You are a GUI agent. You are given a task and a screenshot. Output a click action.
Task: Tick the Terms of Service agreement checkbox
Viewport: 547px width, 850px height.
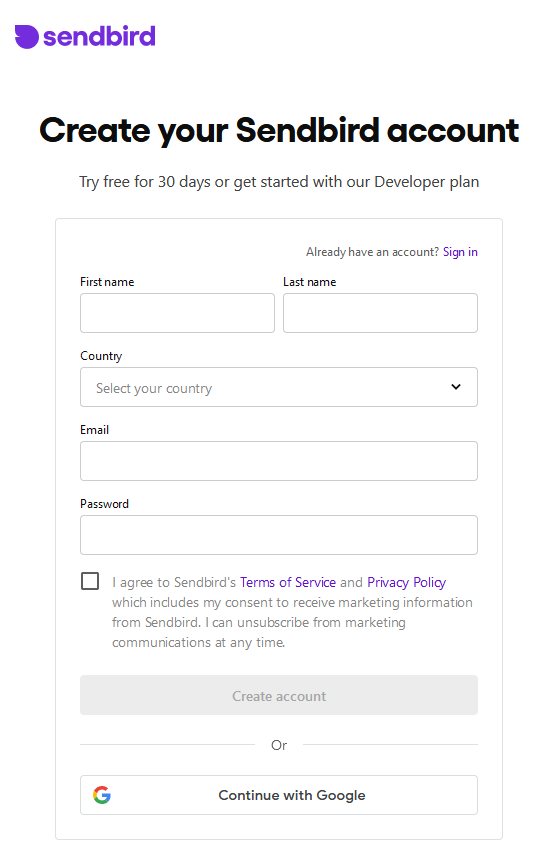tap(90, 581)
